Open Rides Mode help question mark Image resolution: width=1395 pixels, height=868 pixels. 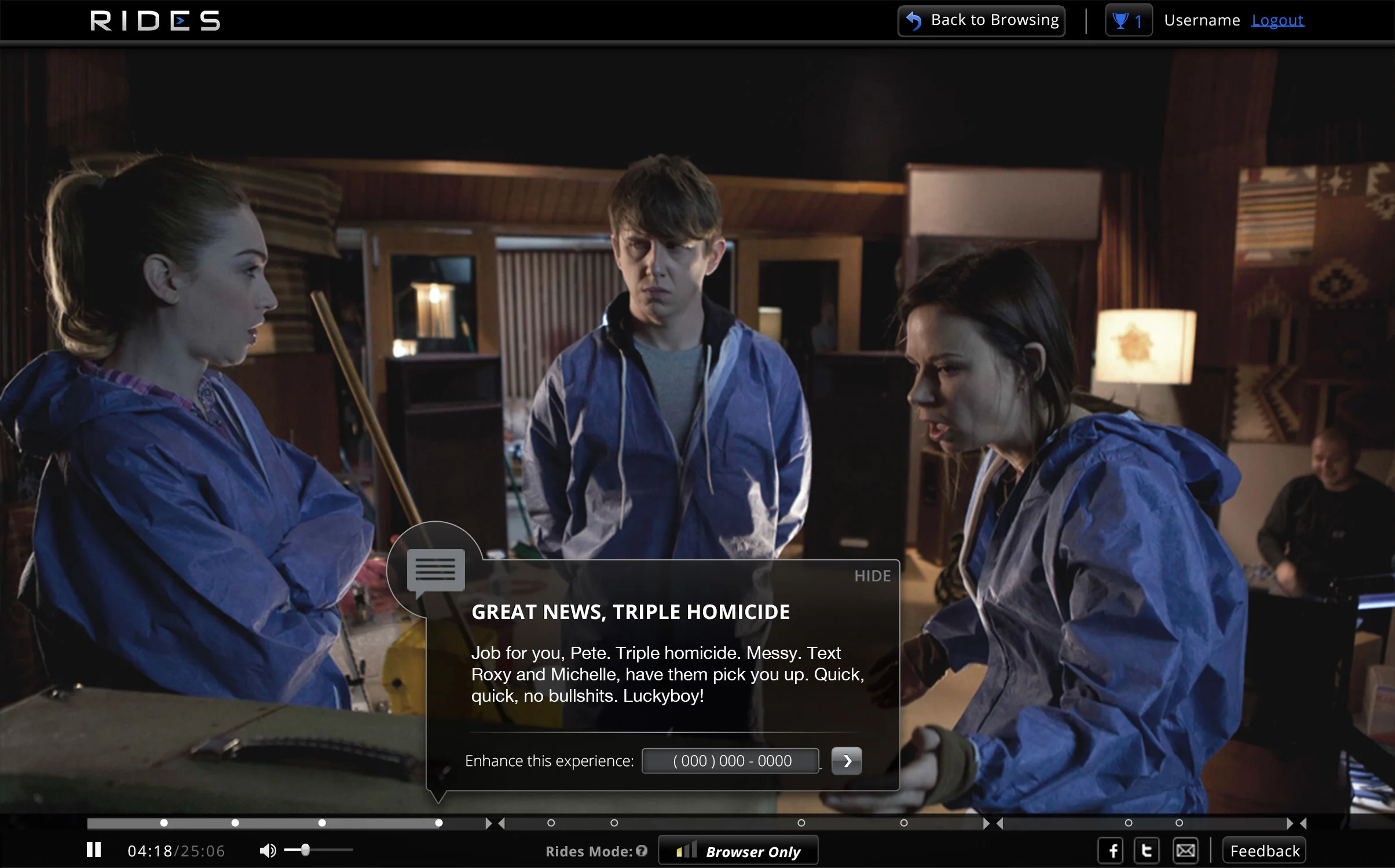[x=642, y=851]
